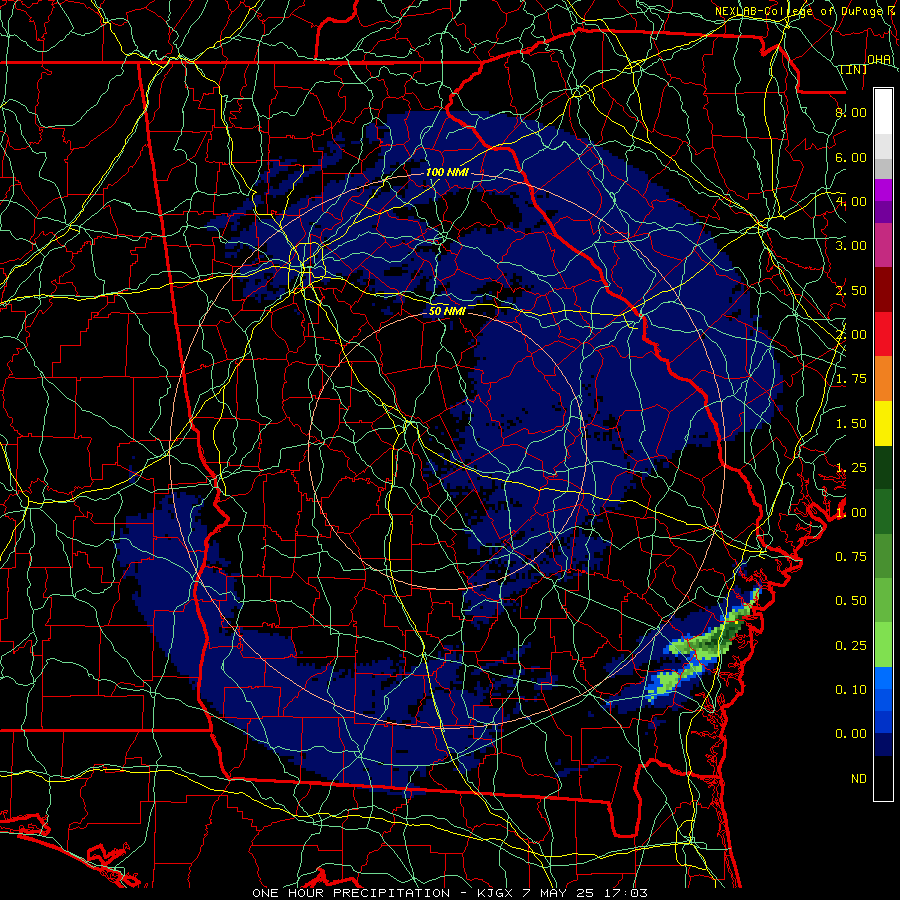Click the 4.00 legend value
Image resolution: width=900 pixels, height=900 pixels.
[851, 201]
